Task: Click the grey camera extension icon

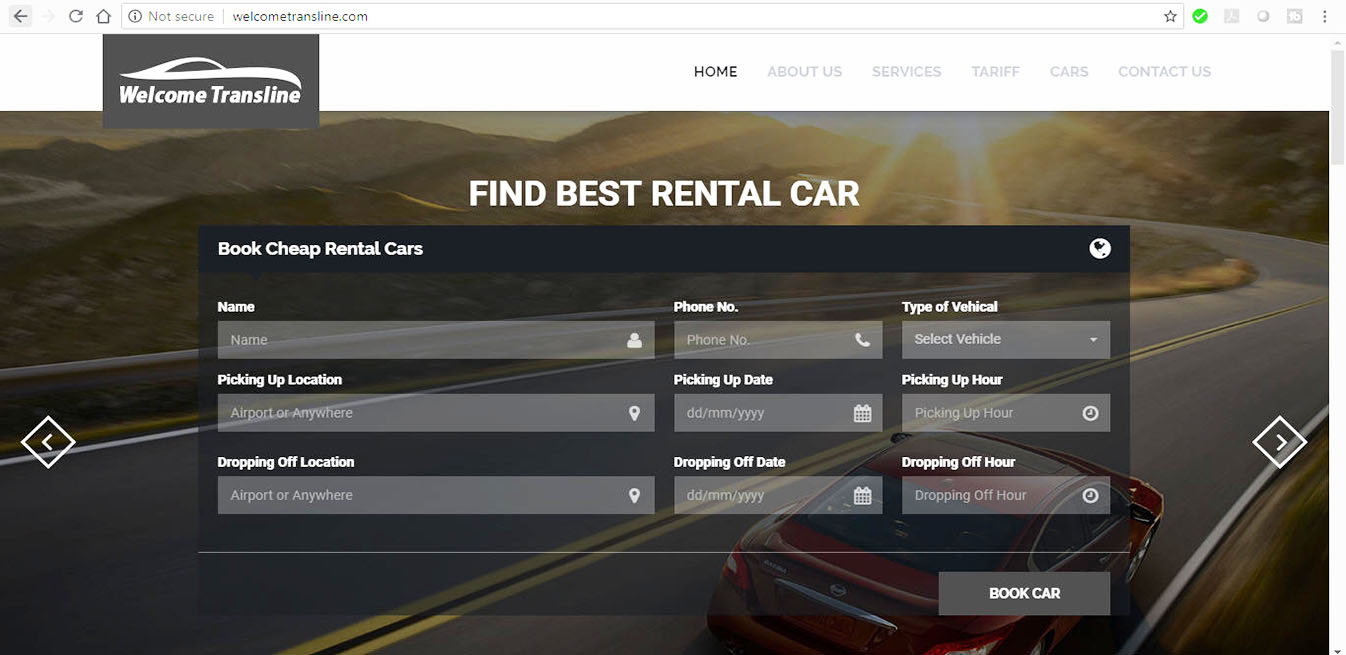Action: [1295, 16]
